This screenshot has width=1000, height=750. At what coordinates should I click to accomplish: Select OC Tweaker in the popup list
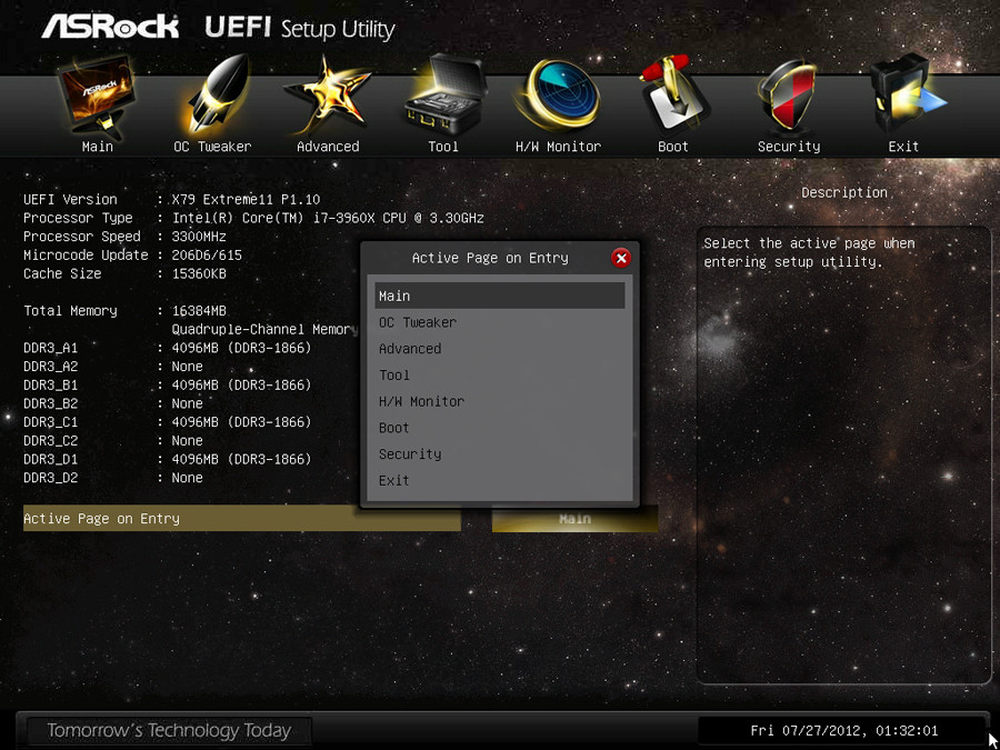[499, 322]
